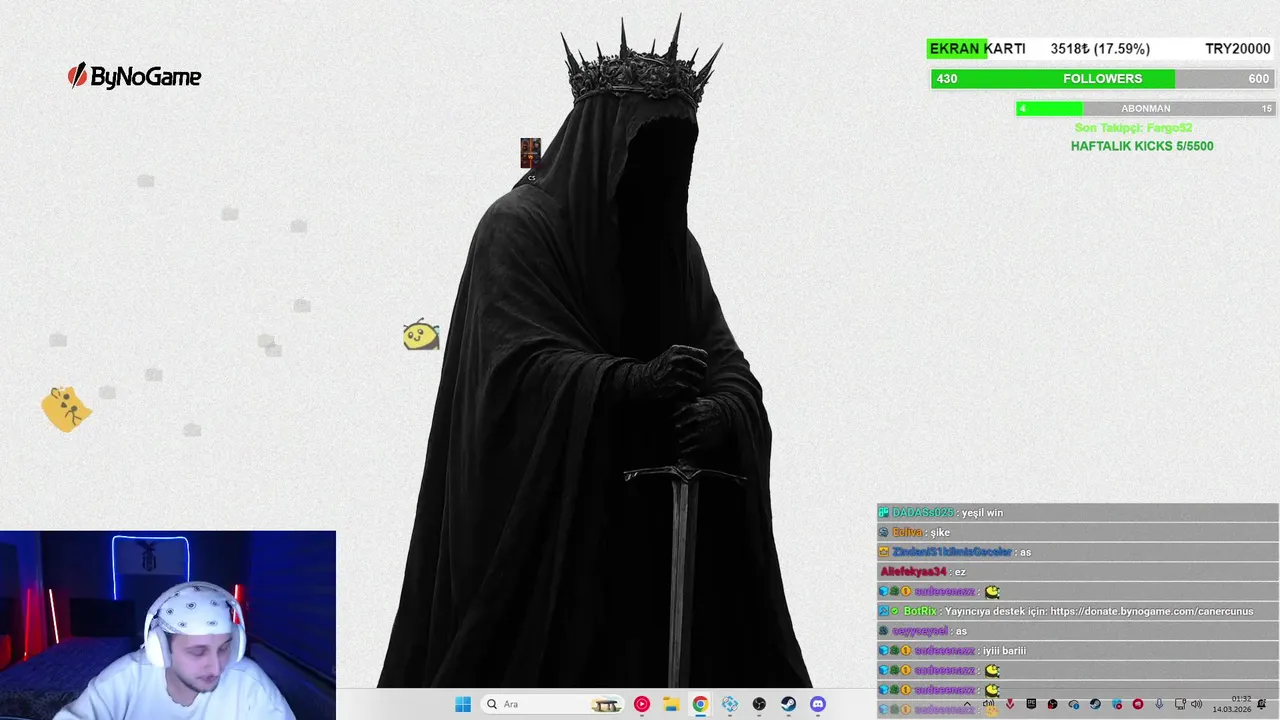Open File Explorer from the taskbar
Viewport: 1280px width, 720px height.
point(671,704)
